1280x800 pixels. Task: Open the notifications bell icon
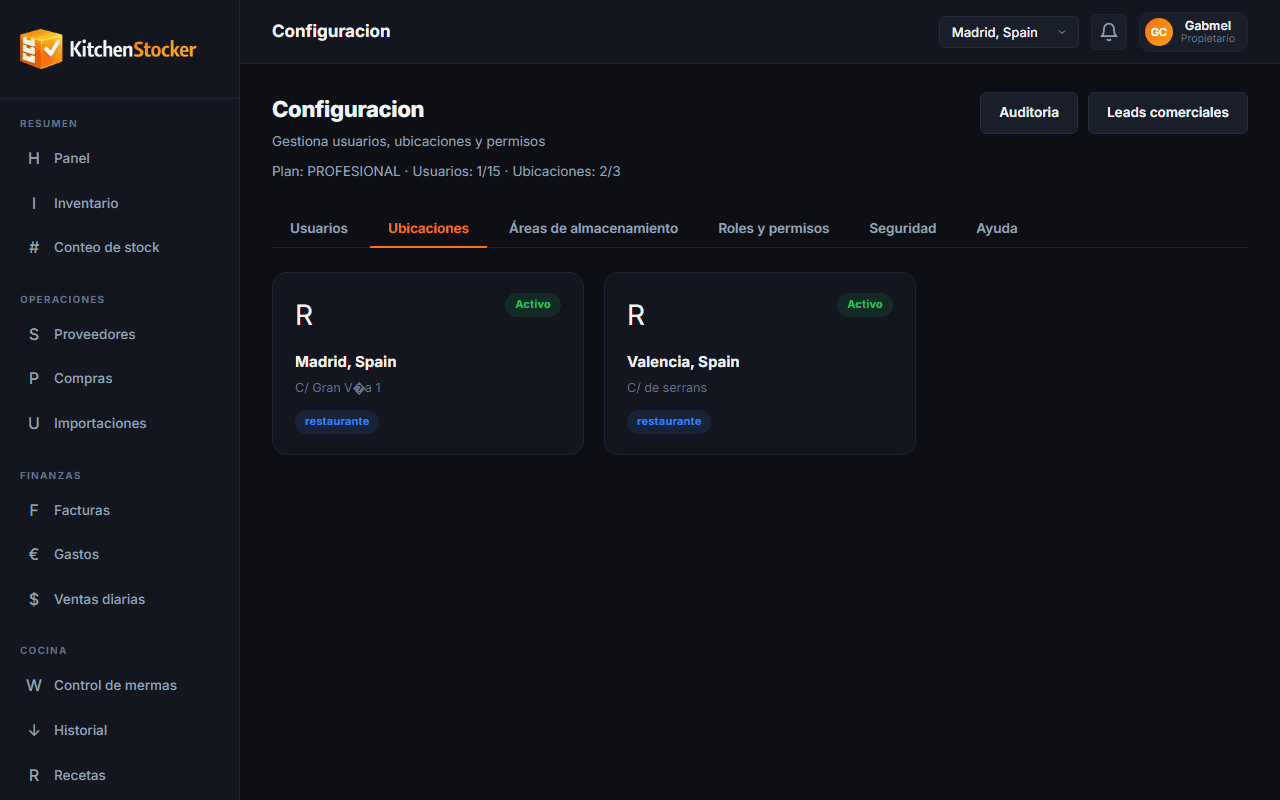click(x=1109, y=32)
